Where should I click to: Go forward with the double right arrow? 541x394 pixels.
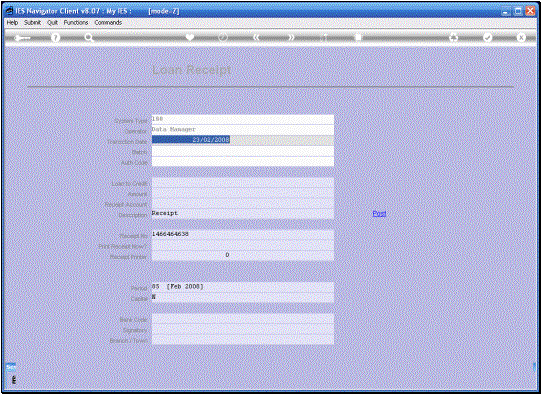point(292,37)
